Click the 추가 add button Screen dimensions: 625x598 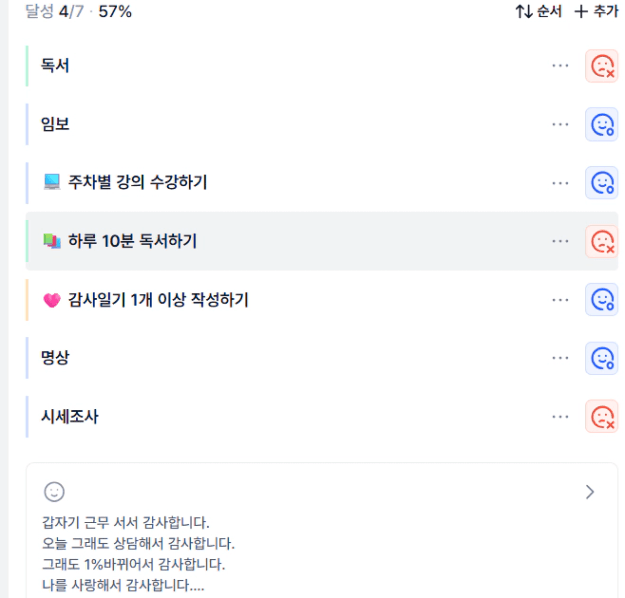596,12
